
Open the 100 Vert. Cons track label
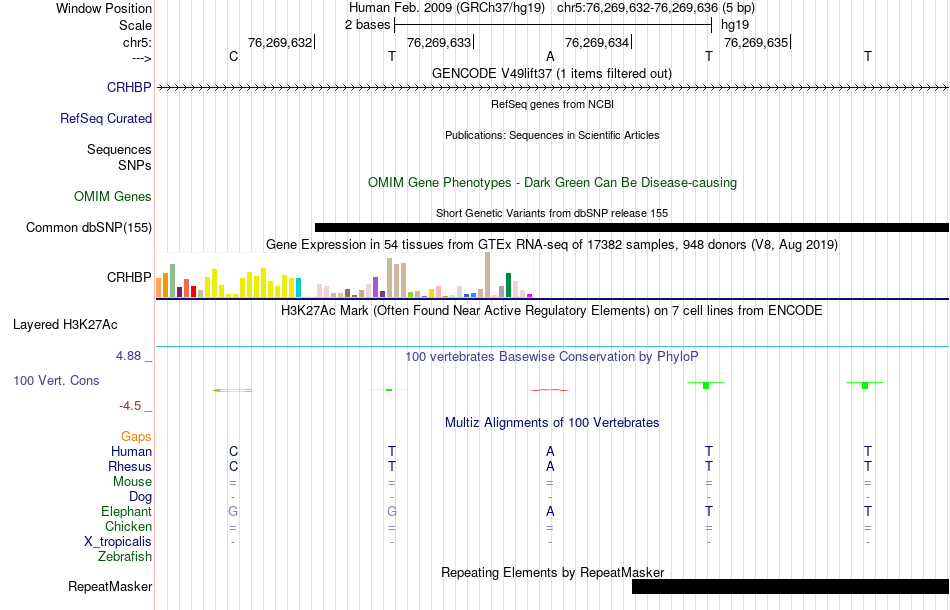pos(56,380)
